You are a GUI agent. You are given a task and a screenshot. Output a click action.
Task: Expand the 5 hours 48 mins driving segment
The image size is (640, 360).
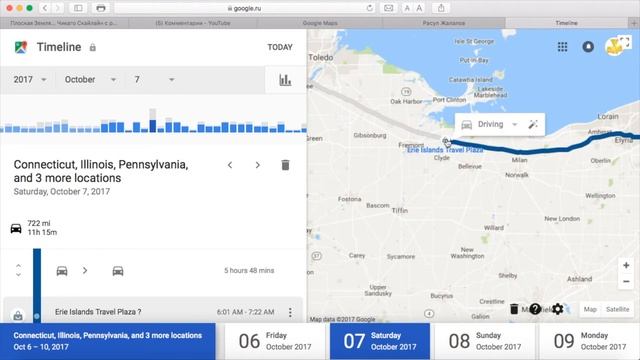18,270
